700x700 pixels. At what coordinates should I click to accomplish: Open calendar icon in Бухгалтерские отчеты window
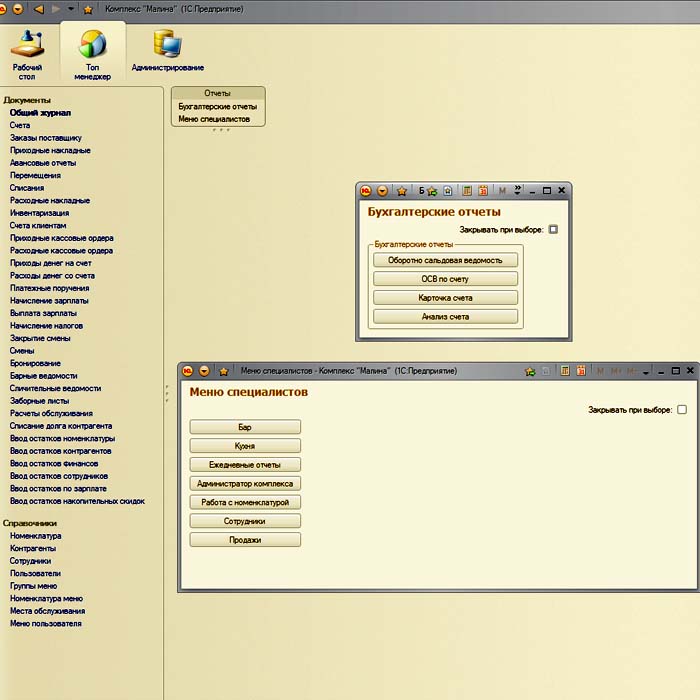(482, 190)
